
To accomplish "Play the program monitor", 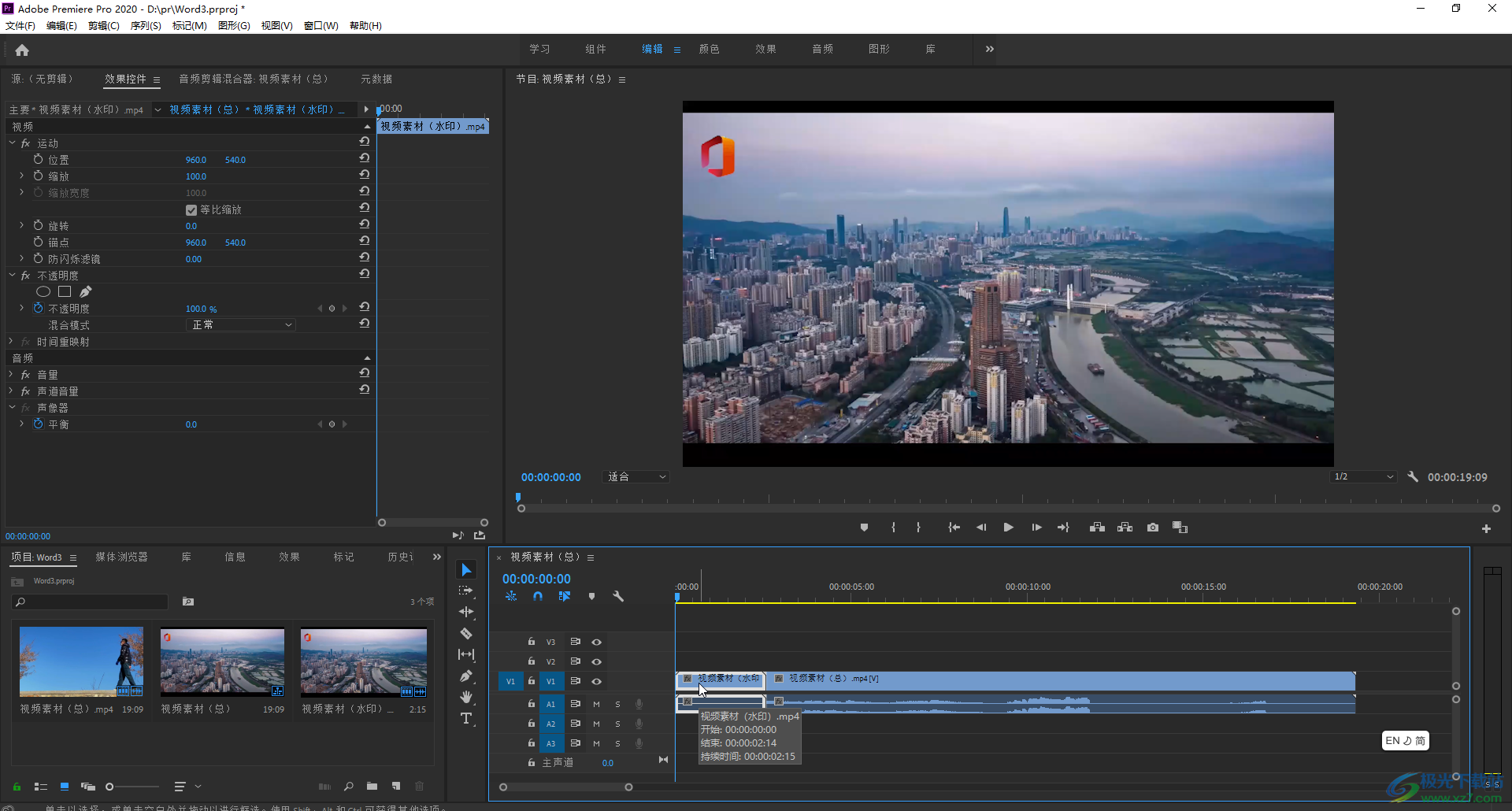I will point(1008,528).
